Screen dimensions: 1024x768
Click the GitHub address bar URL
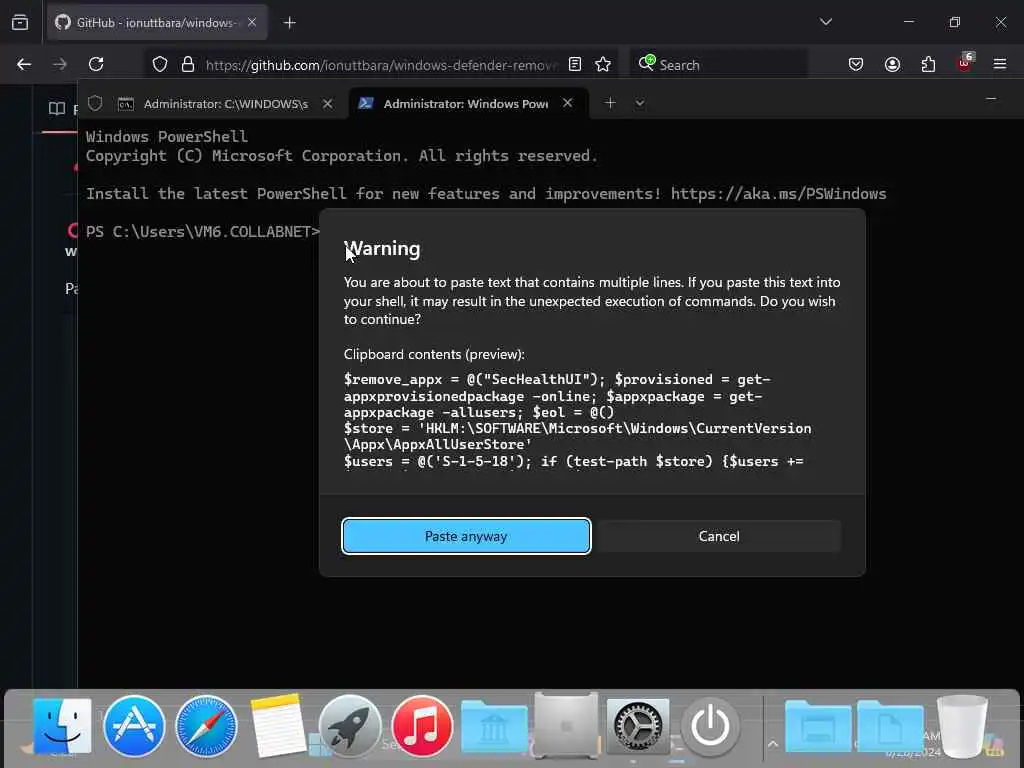[x=382, y=65]
